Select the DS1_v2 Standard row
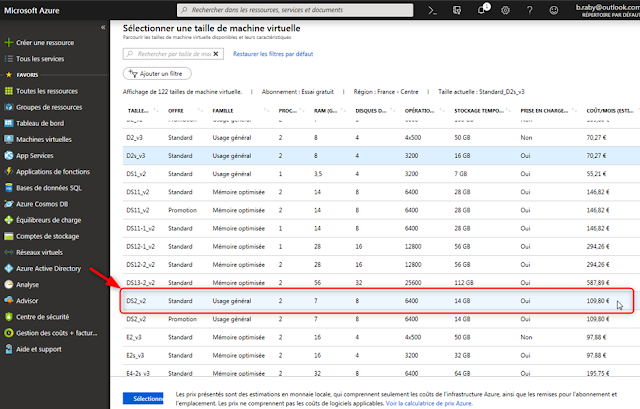Image resolution: width=640 pixels, height=409 pixels. (x=381, y=174)
